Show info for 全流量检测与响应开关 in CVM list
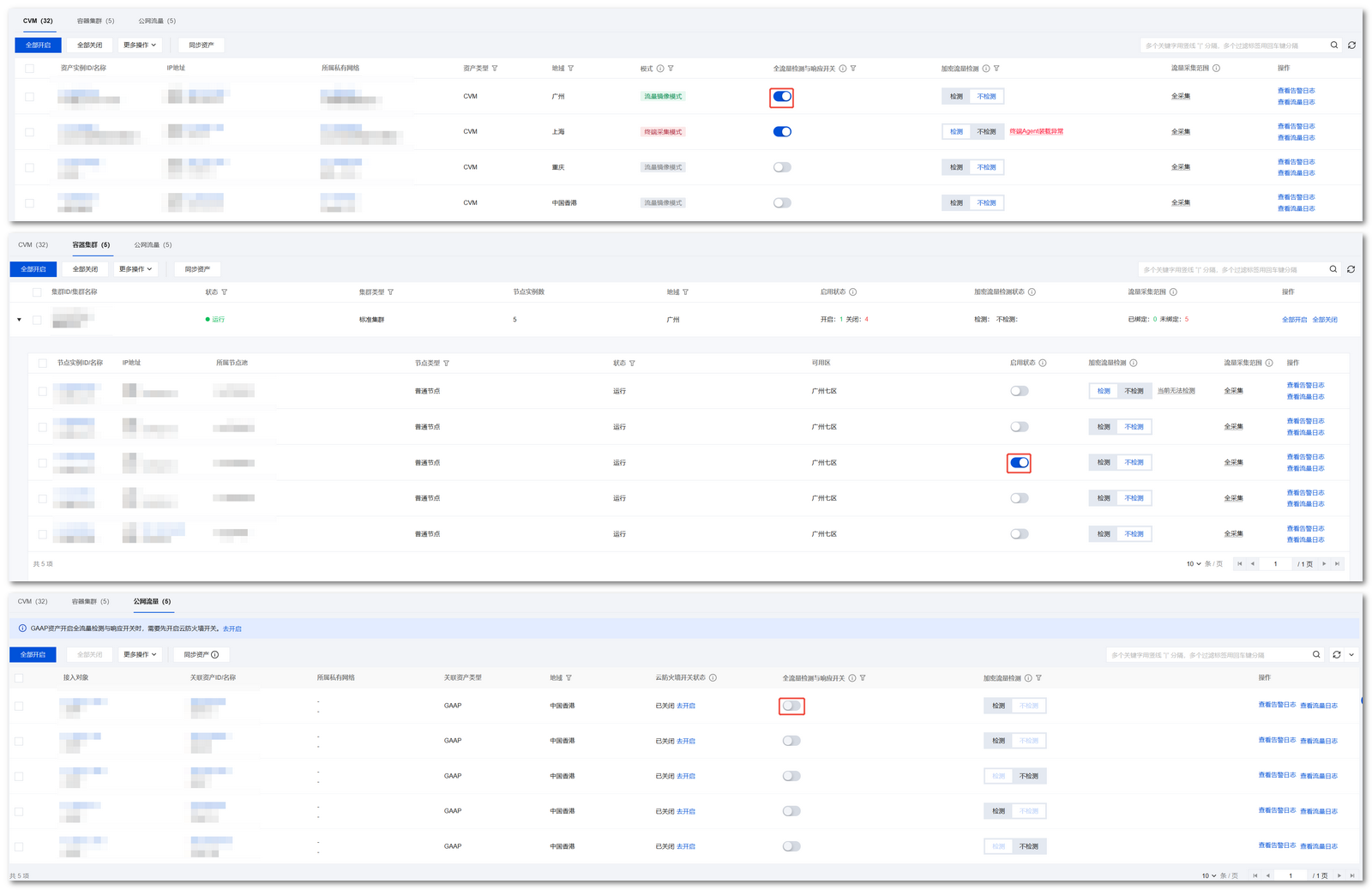Image resolution: width=1372 pixels, height=890 pixels. (x=842, y=69)
